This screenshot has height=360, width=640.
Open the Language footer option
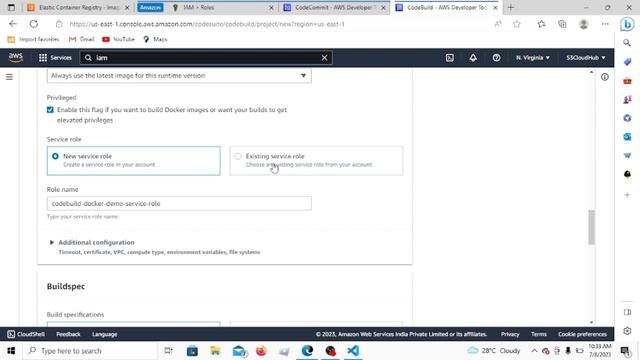point(104,334)
